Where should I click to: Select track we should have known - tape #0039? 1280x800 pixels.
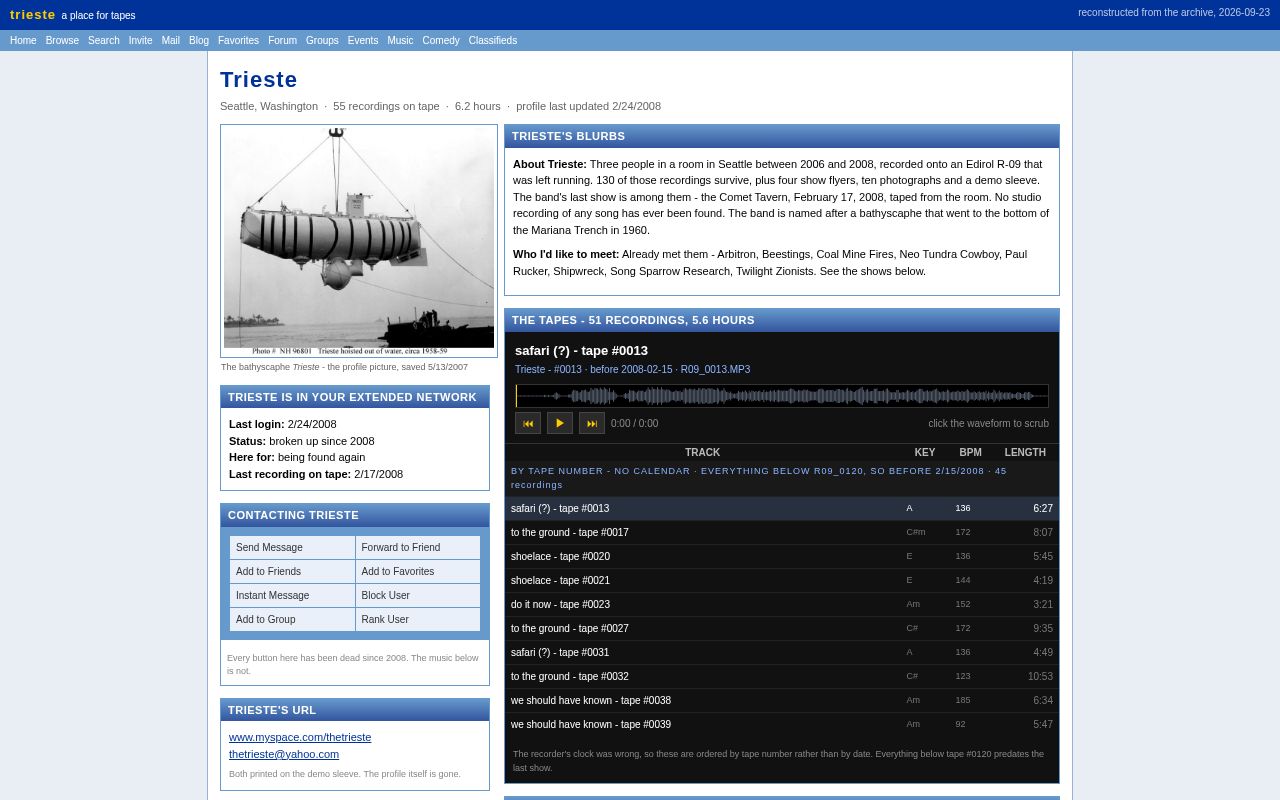(x=782, y=725)
